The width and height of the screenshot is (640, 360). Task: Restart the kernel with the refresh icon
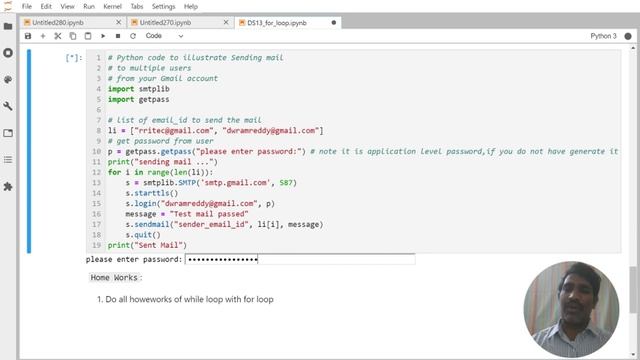[133, 36]
